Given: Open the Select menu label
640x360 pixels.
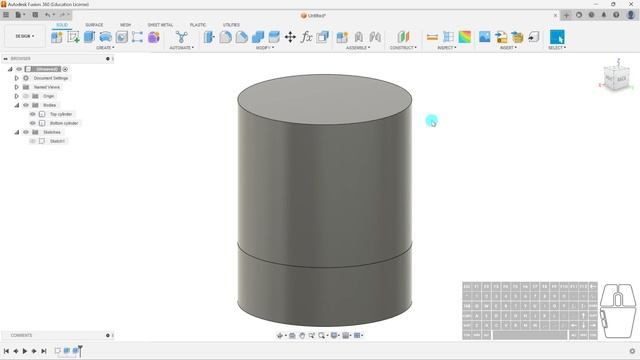Looking at the screenshot, I should pyautogui.click(x=557, y=48).
